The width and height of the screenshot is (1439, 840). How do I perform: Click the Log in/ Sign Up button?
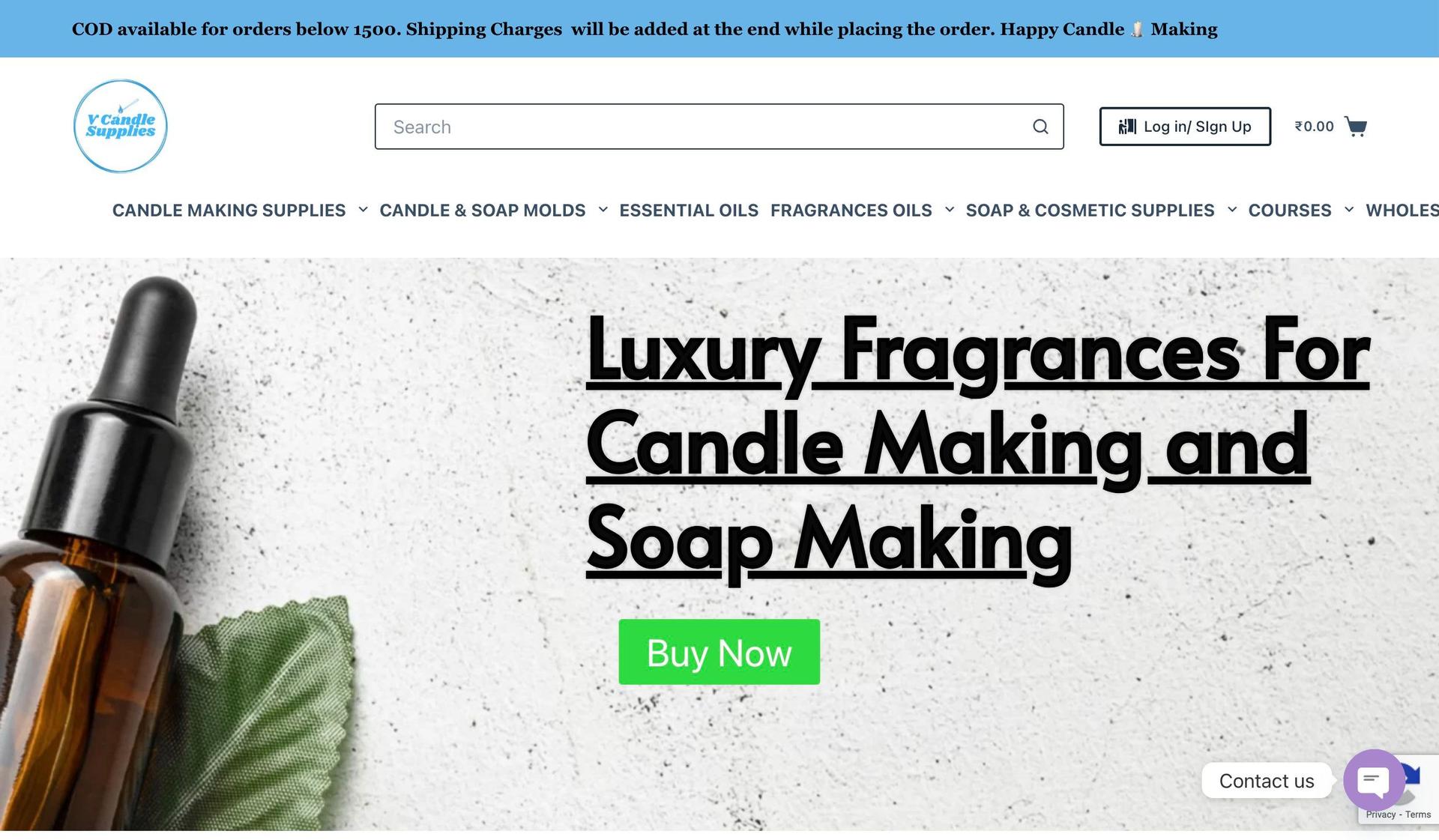click(x=1185, y=127)
